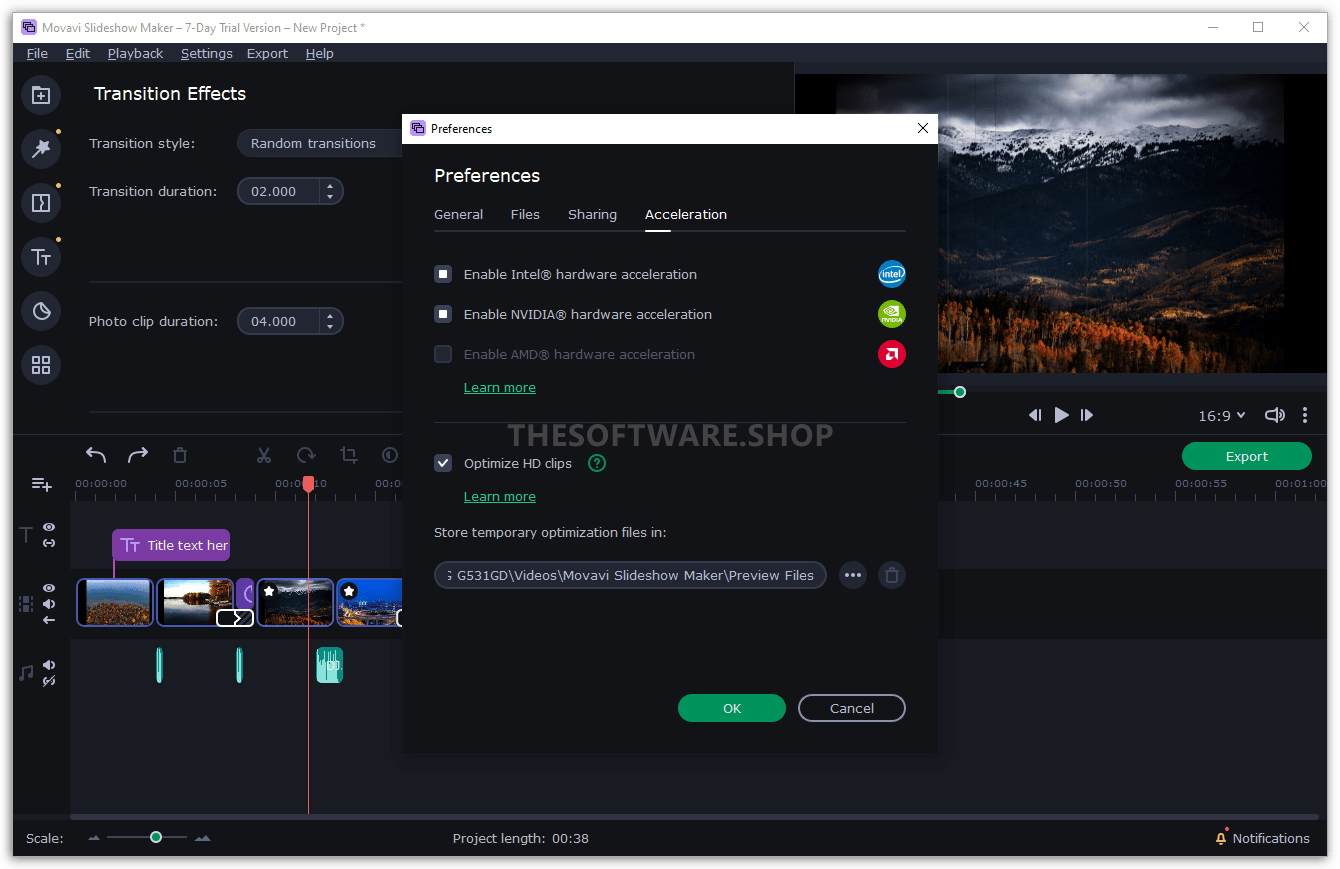Step to next frame in preview

[x=1087, y=415]
